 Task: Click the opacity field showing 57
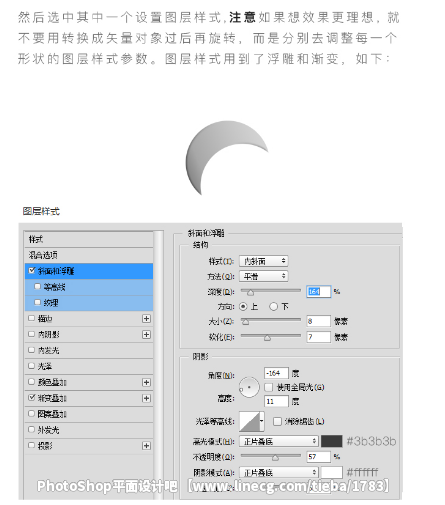319,456
